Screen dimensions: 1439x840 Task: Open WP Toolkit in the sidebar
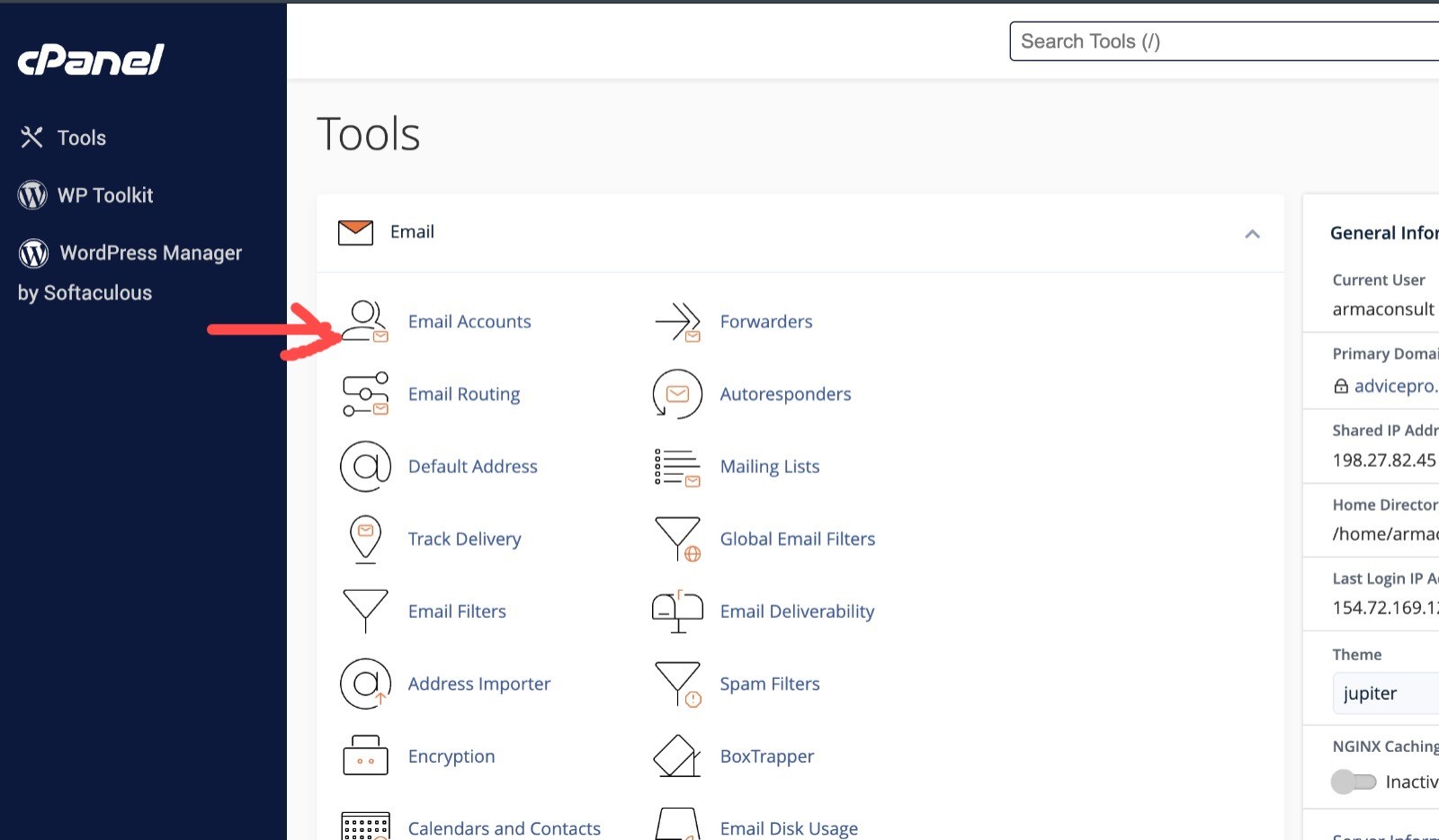[x=104, y=195]
